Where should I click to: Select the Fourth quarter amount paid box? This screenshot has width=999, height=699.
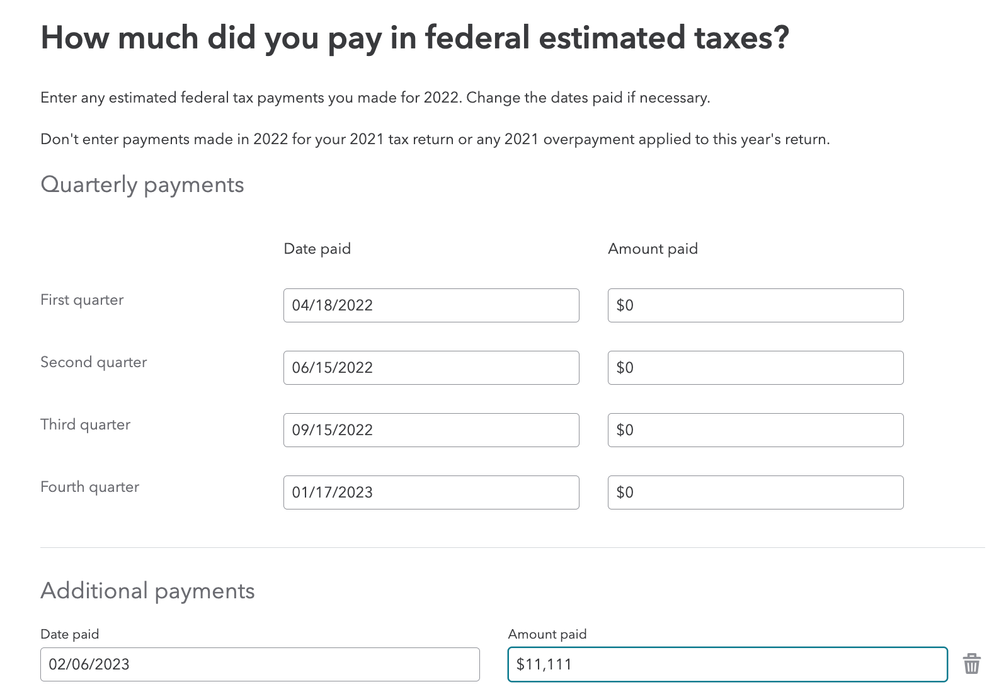[x=756, y=493]
